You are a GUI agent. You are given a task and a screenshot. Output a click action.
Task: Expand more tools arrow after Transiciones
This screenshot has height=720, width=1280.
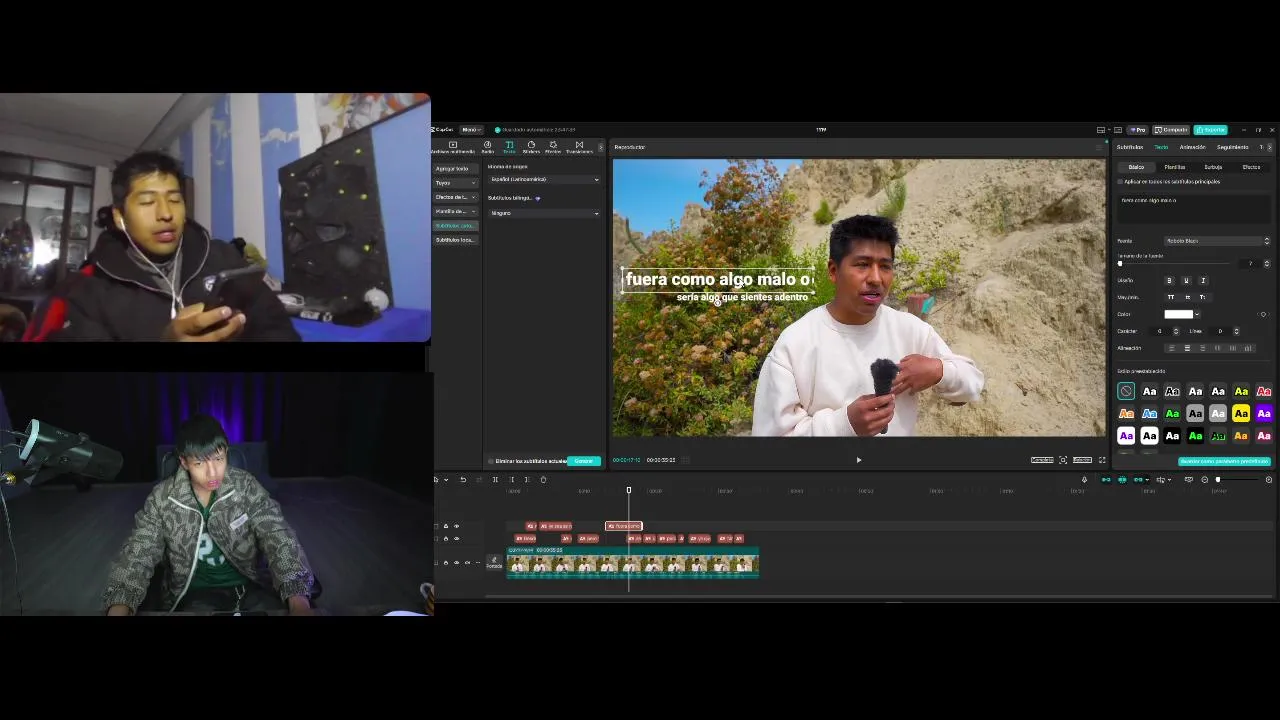point(601,147)
